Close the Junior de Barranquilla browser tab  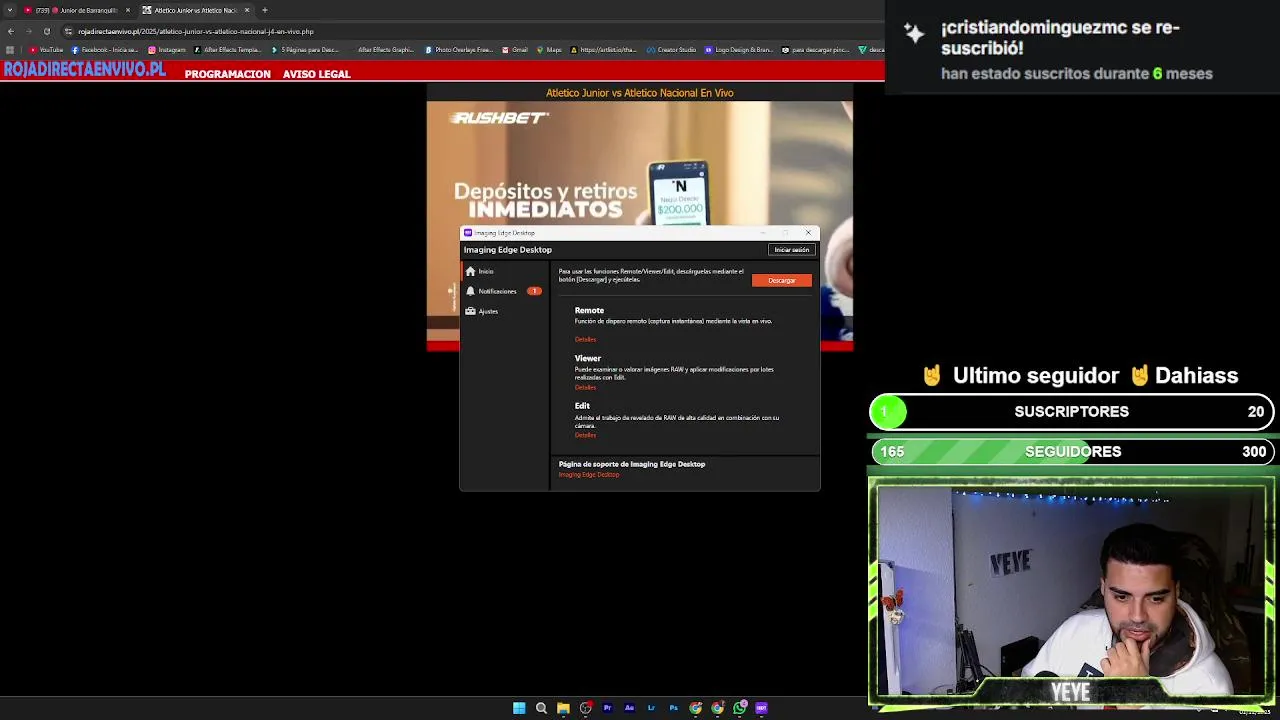(128, 10)
